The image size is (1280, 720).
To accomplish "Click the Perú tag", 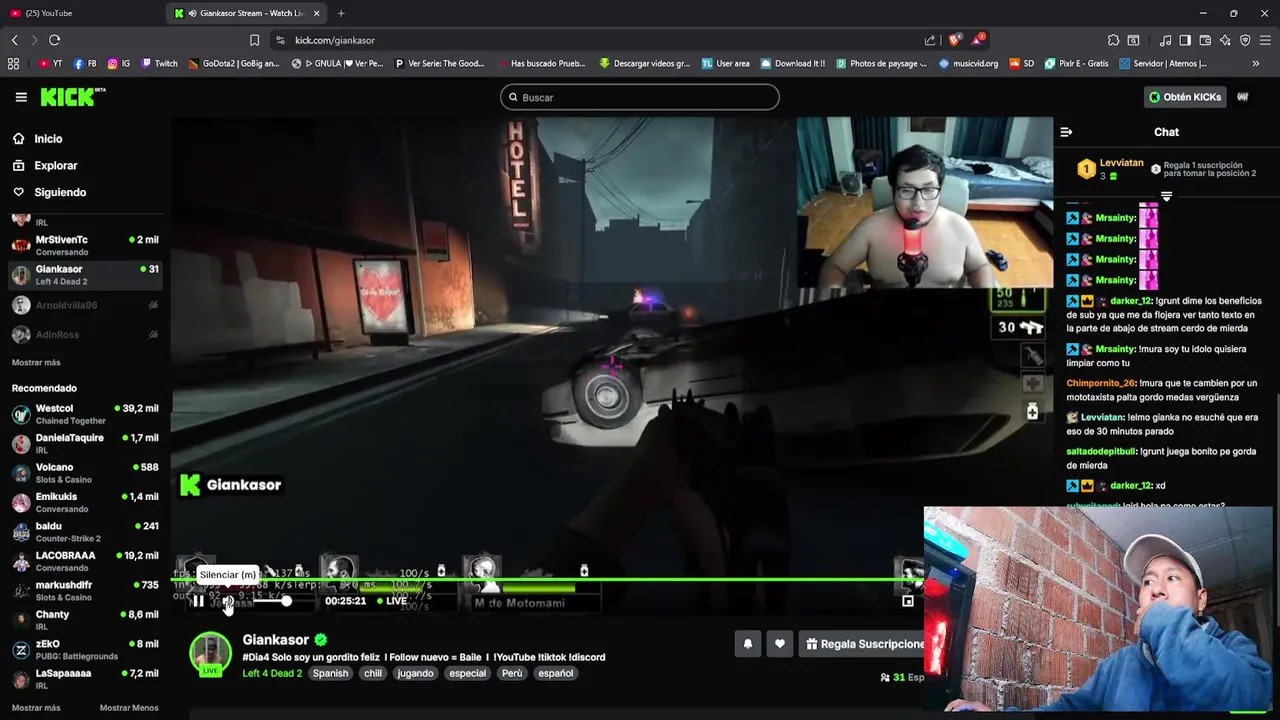I will click(x=512, y=673).
